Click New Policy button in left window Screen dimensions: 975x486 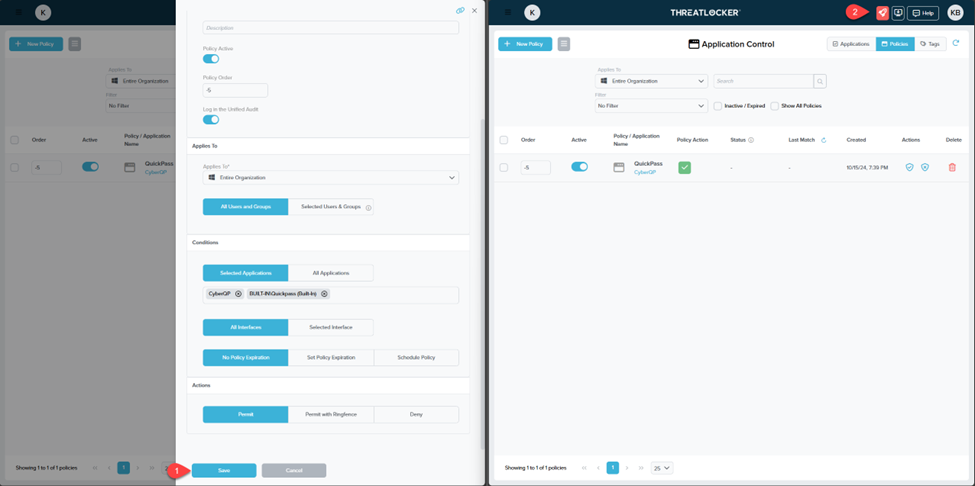point(35,44)
